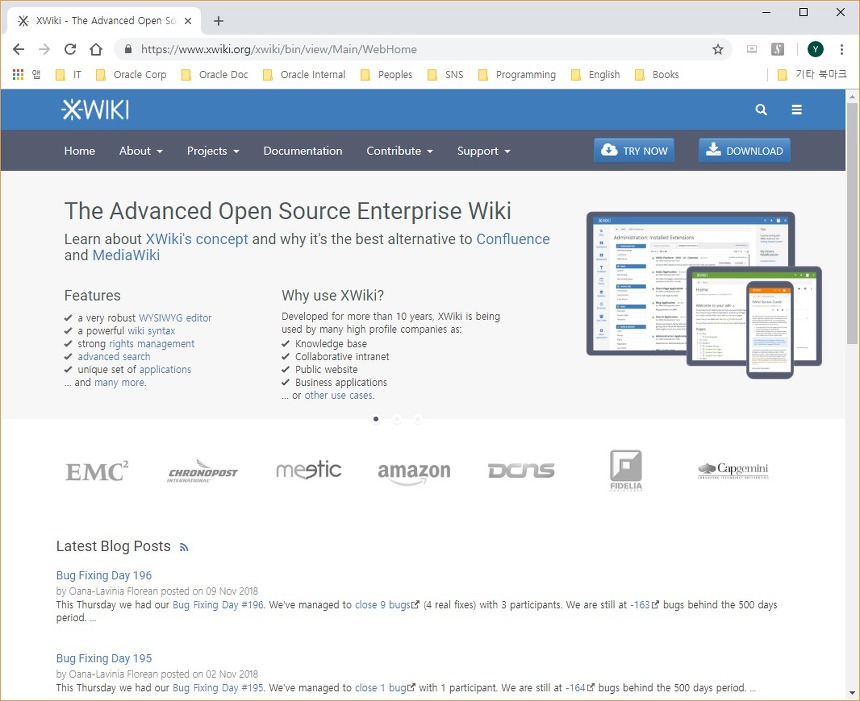The height and width of the screenshot is (701, 860).
Task: Open the Chrome three-dot menu
Action: pyautogui.click(x=841, y=49)
